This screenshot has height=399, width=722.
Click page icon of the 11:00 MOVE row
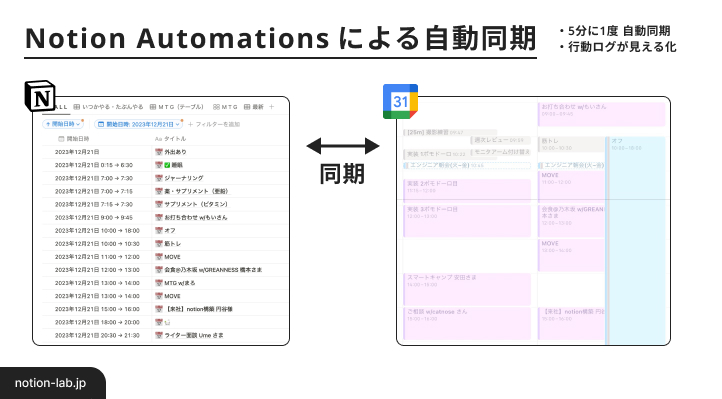point(159,257)
